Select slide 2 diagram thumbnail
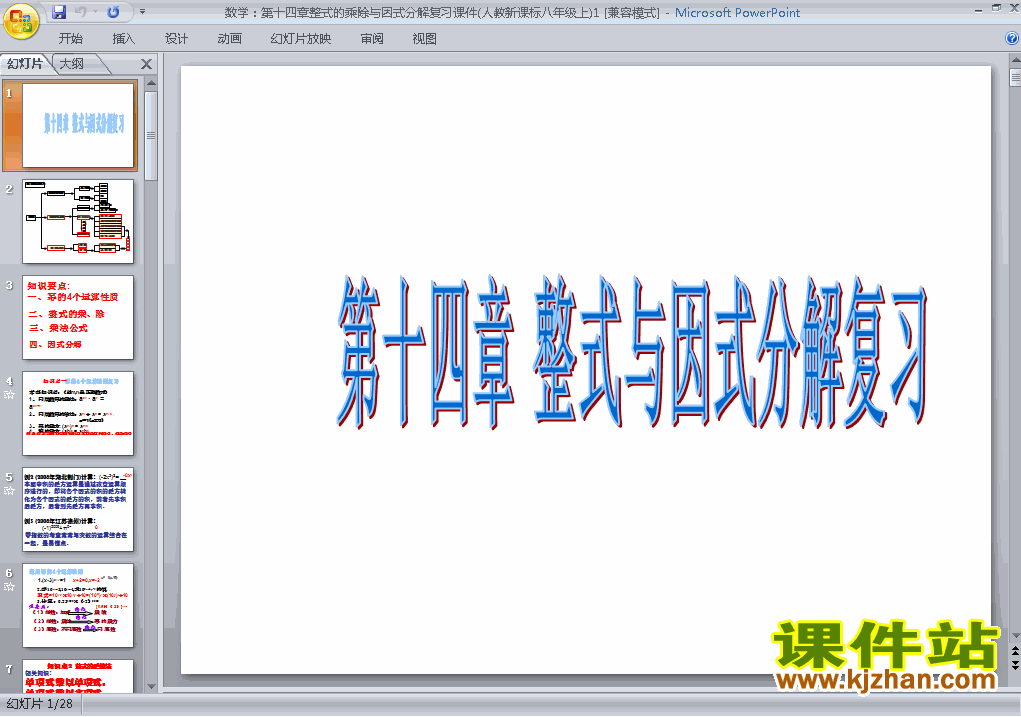This screenshot has width=1021, height=717. coord(78,221)
